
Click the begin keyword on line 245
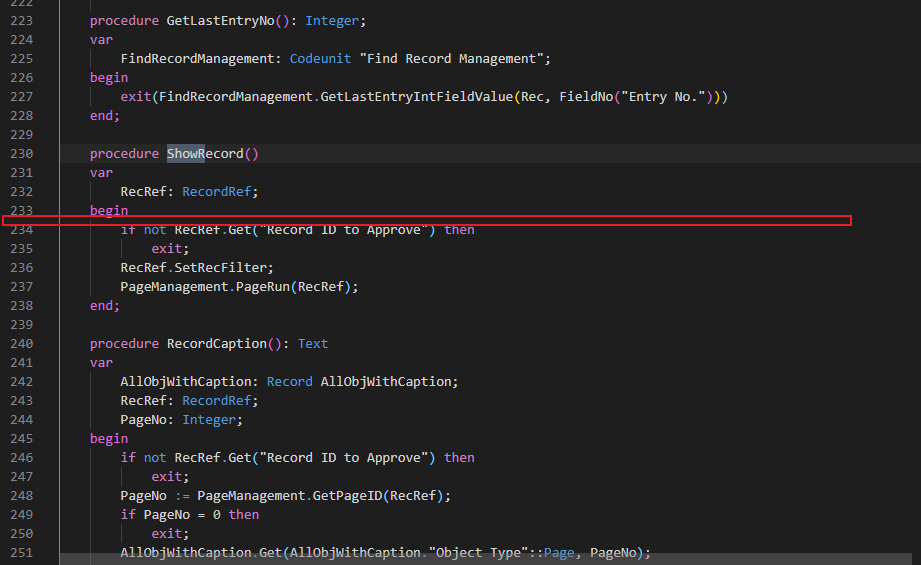point(109,439)
